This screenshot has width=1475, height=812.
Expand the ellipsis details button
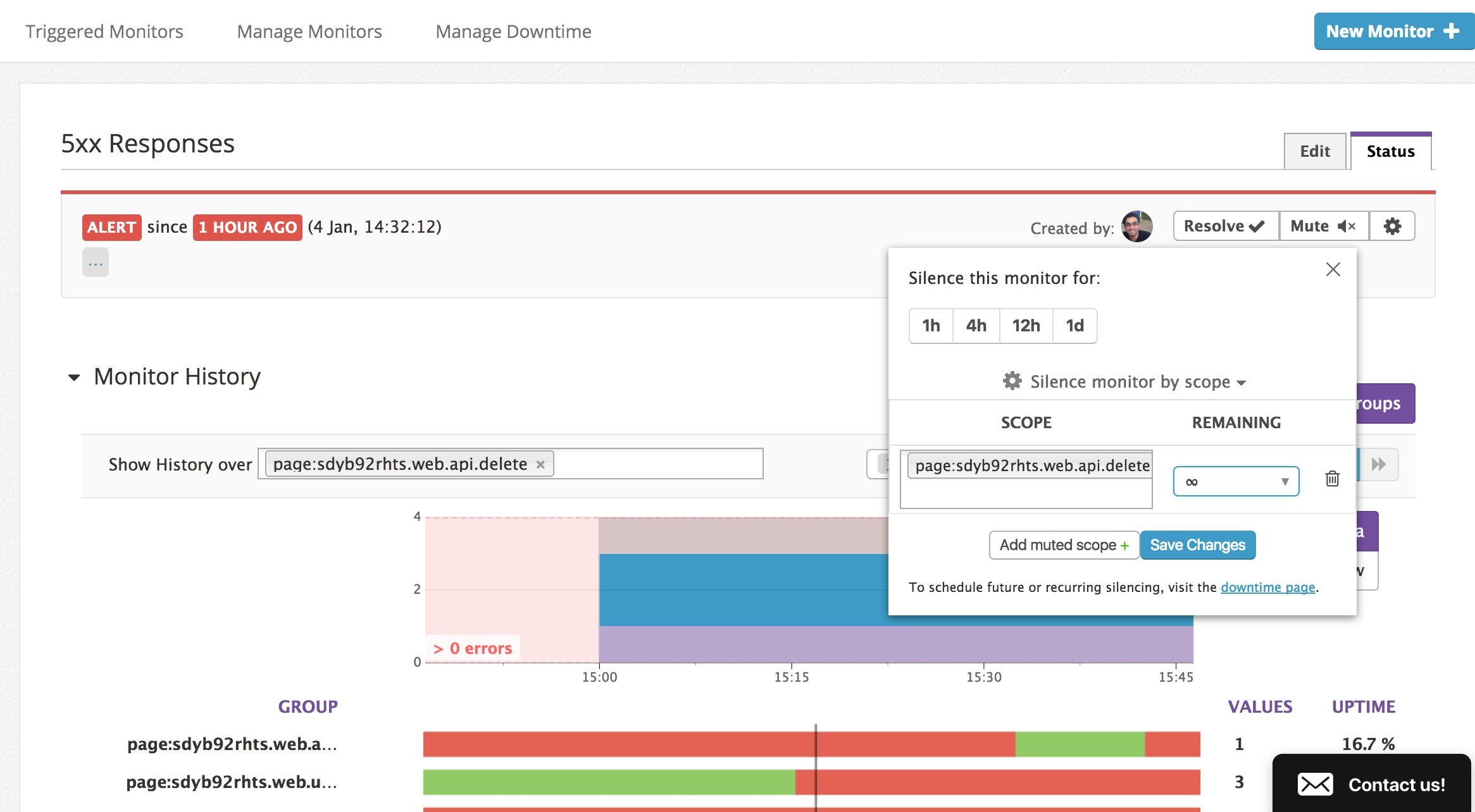[96, 262]
